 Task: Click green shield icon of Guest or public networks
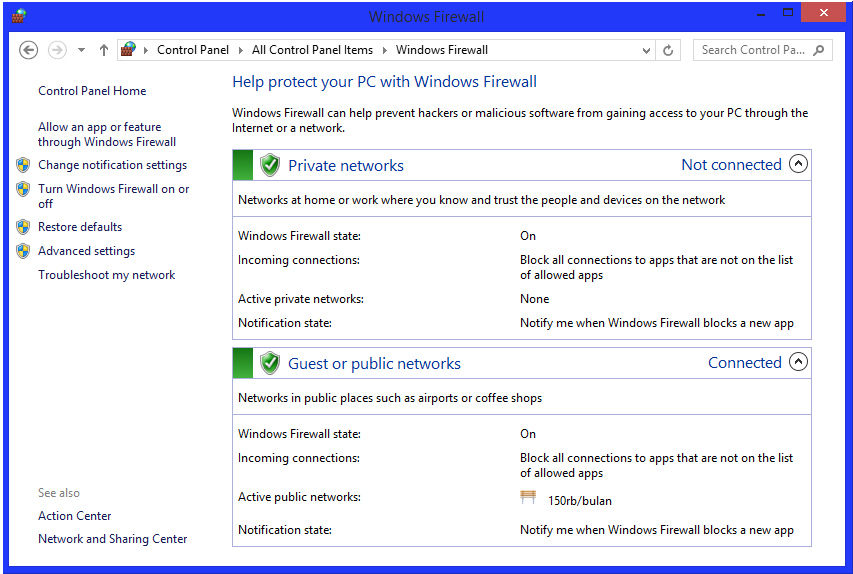tap(269, 363)
